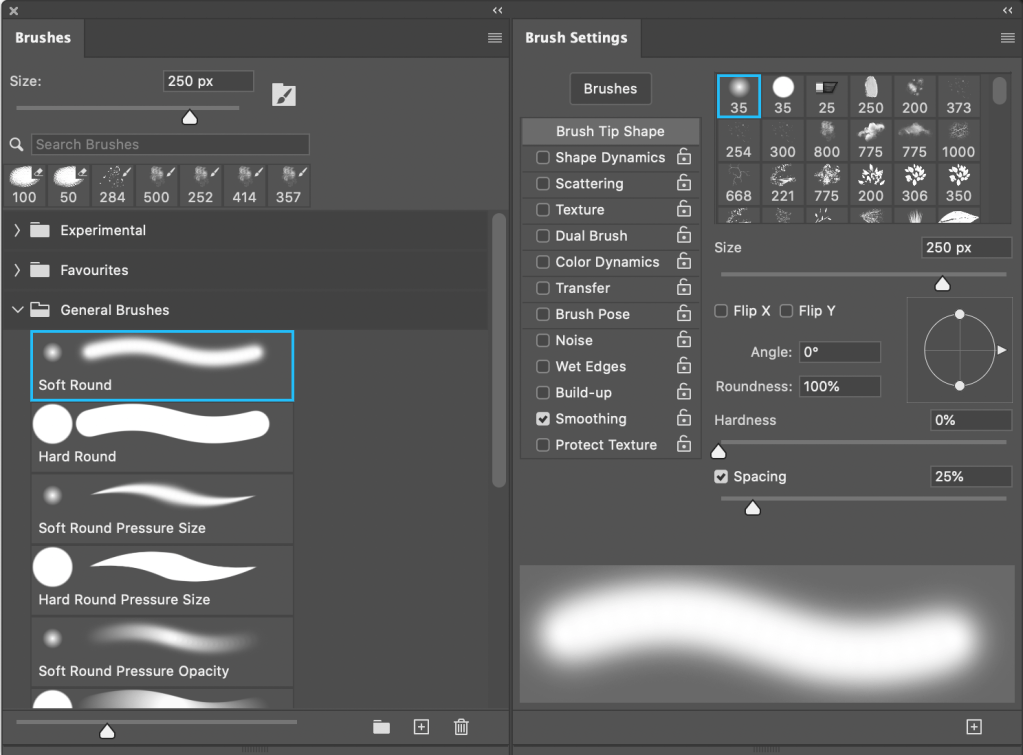Click new brush icon in Brush Settings panel
Screen dimensions: 1023x755
(x=974, y=727)
